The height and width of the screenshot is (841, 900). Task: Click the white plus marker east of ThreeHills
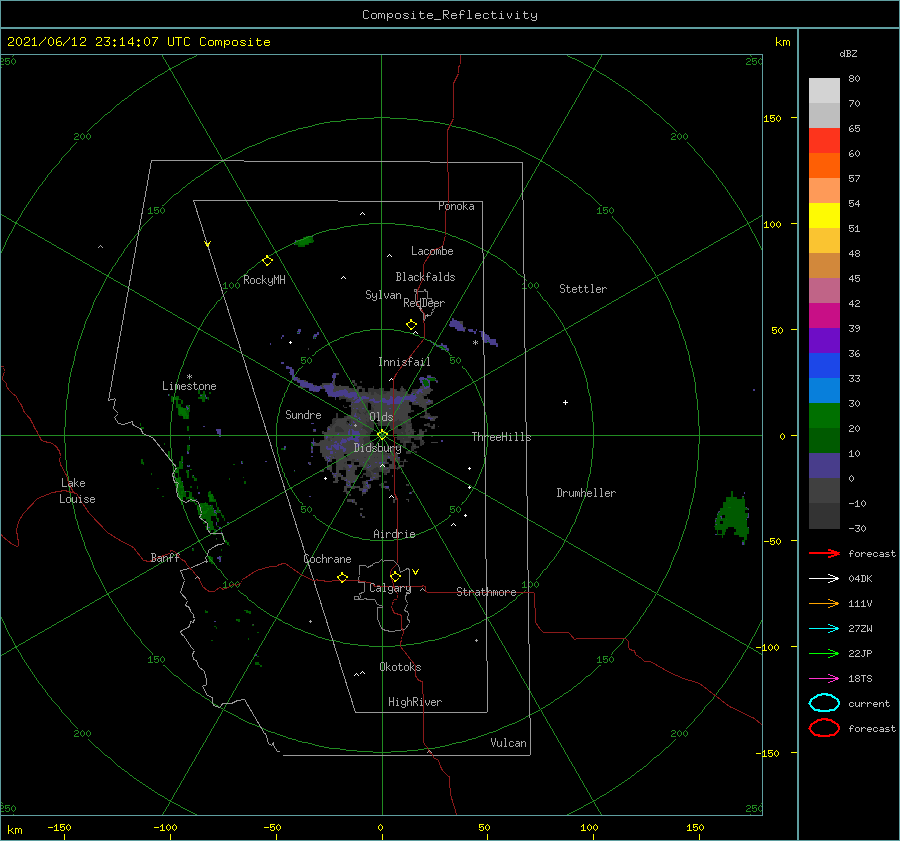tap(565, 402)
